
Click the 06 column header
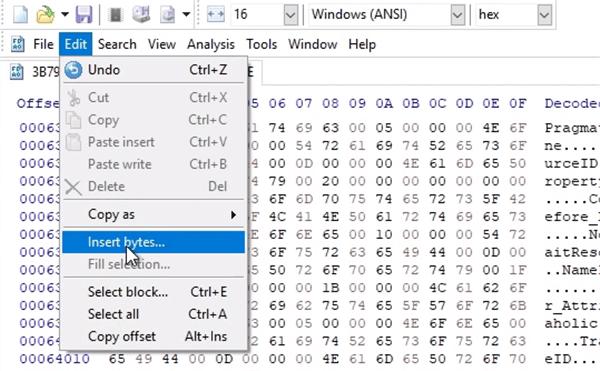click(277, 103)
